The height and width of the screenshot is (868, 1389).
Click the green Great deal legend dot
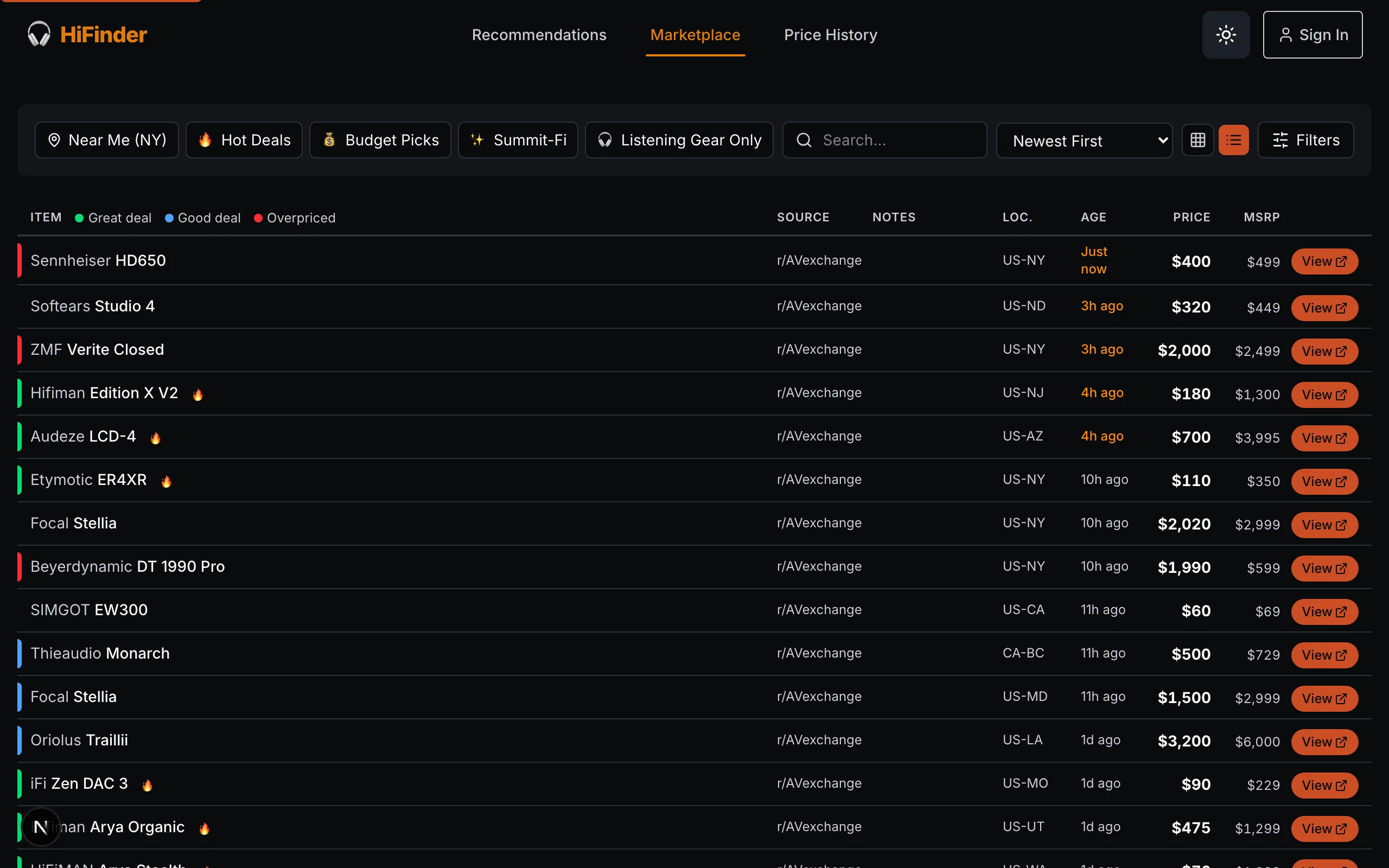coord(79,218)
